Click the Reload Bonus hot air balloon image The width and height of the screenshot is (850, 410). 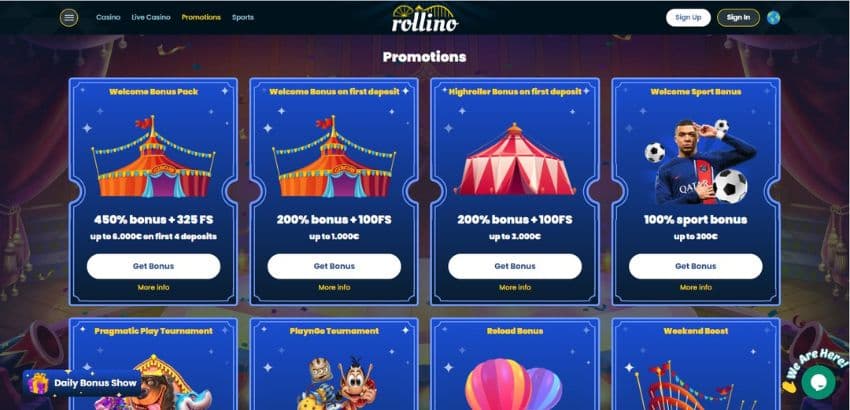pyautogui.click(x=513, y=384)
